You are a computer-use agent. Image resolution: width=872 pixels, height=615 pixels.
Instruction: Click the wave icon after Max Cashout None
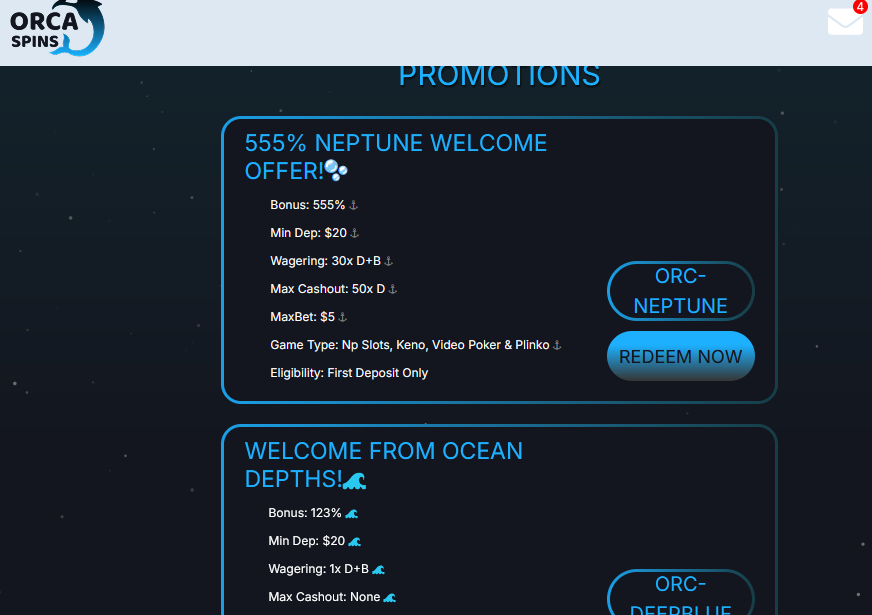(390, 597)
